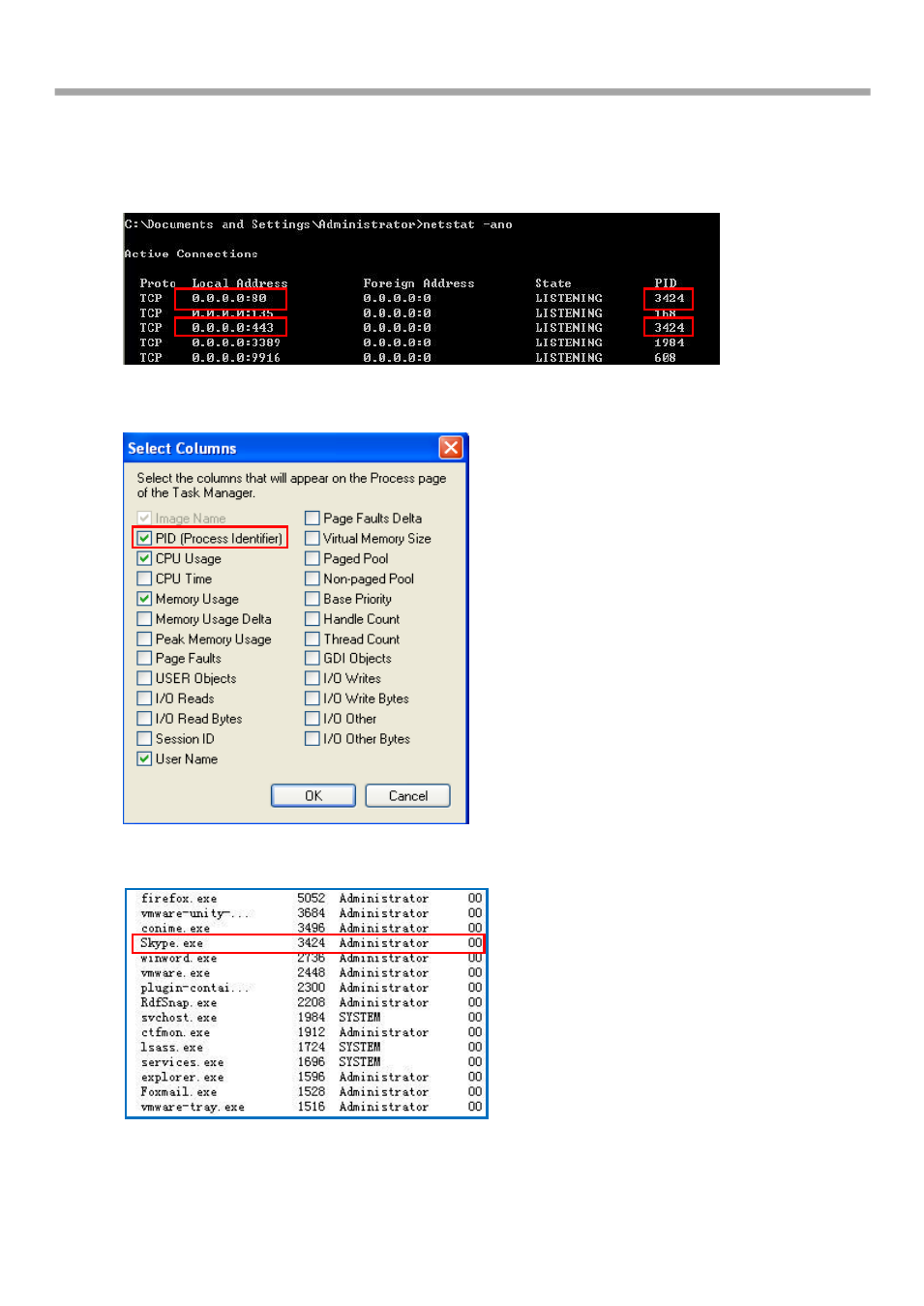Click local address 0.0.0.0:80 in netstat

[229, 298]
